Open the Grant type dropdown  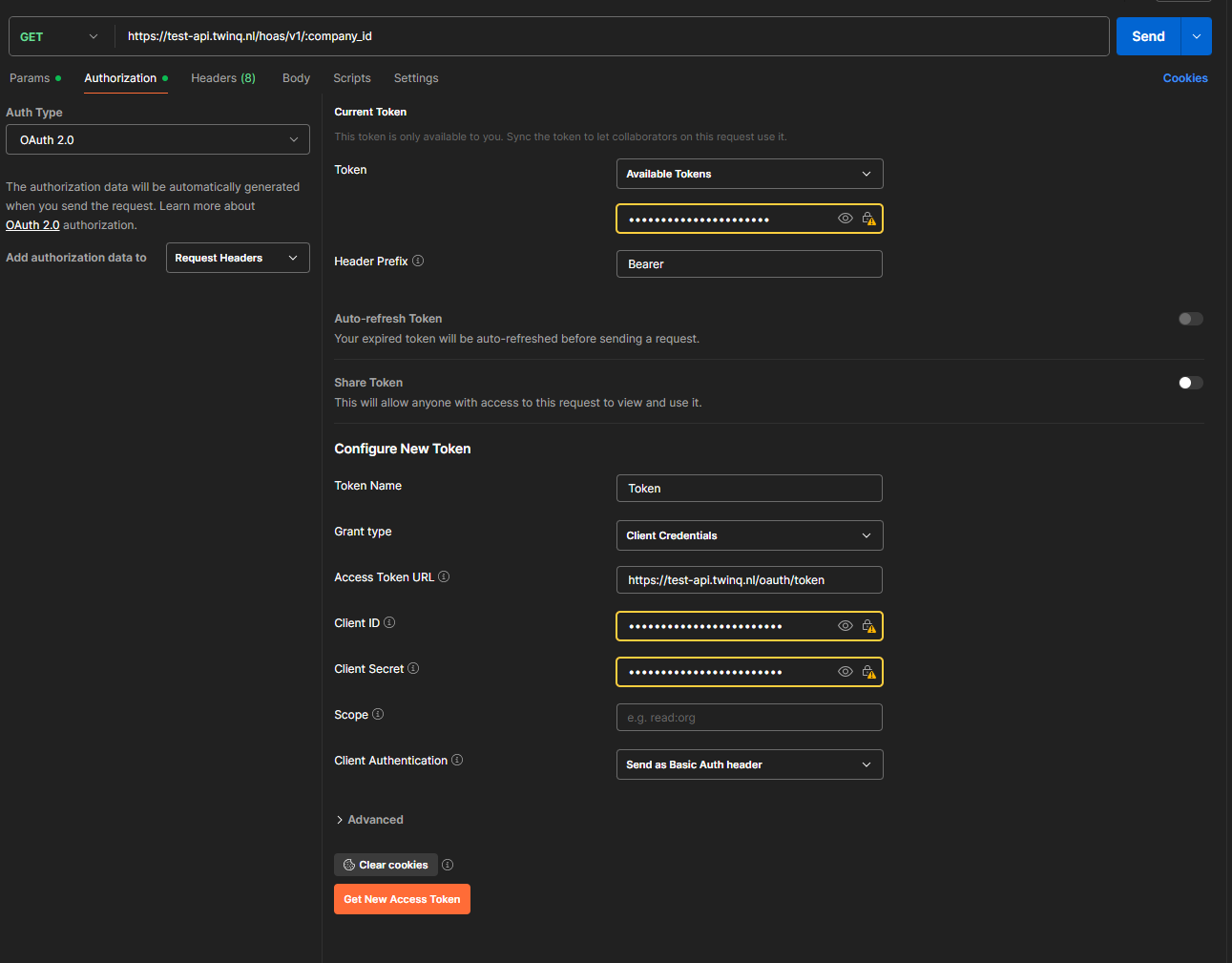click(x=749, y=535)
